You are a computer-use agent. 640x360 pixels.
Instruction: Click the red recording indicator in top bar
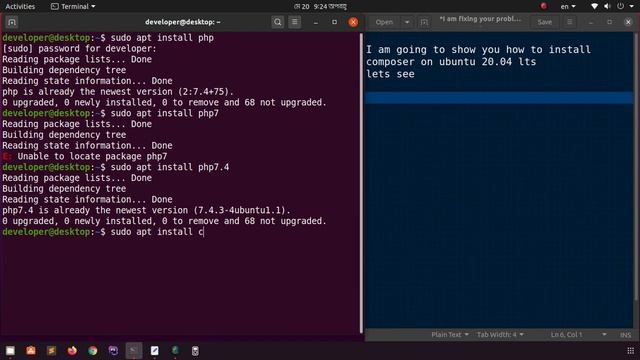544,6
